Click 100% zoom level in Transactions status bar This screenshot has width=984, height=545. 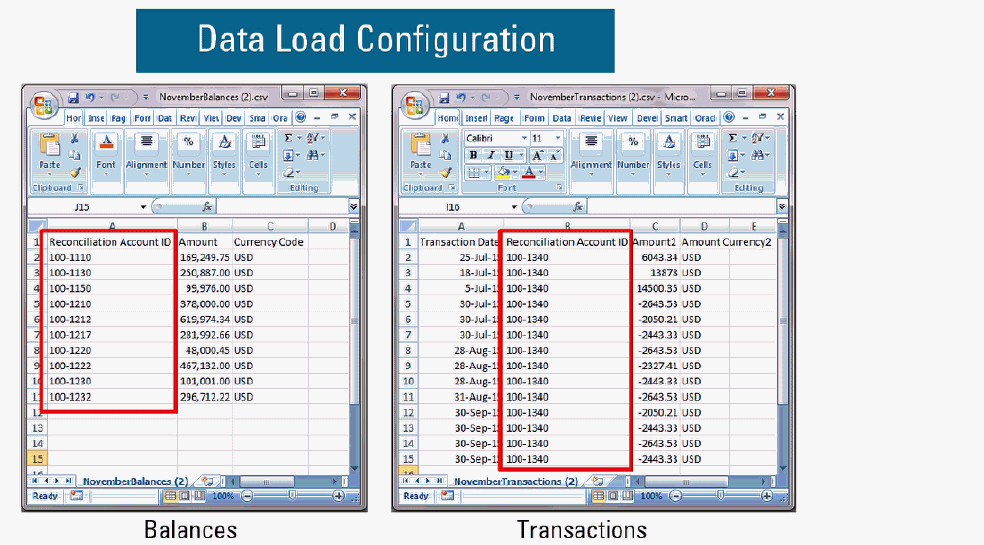tap(651, 496)
